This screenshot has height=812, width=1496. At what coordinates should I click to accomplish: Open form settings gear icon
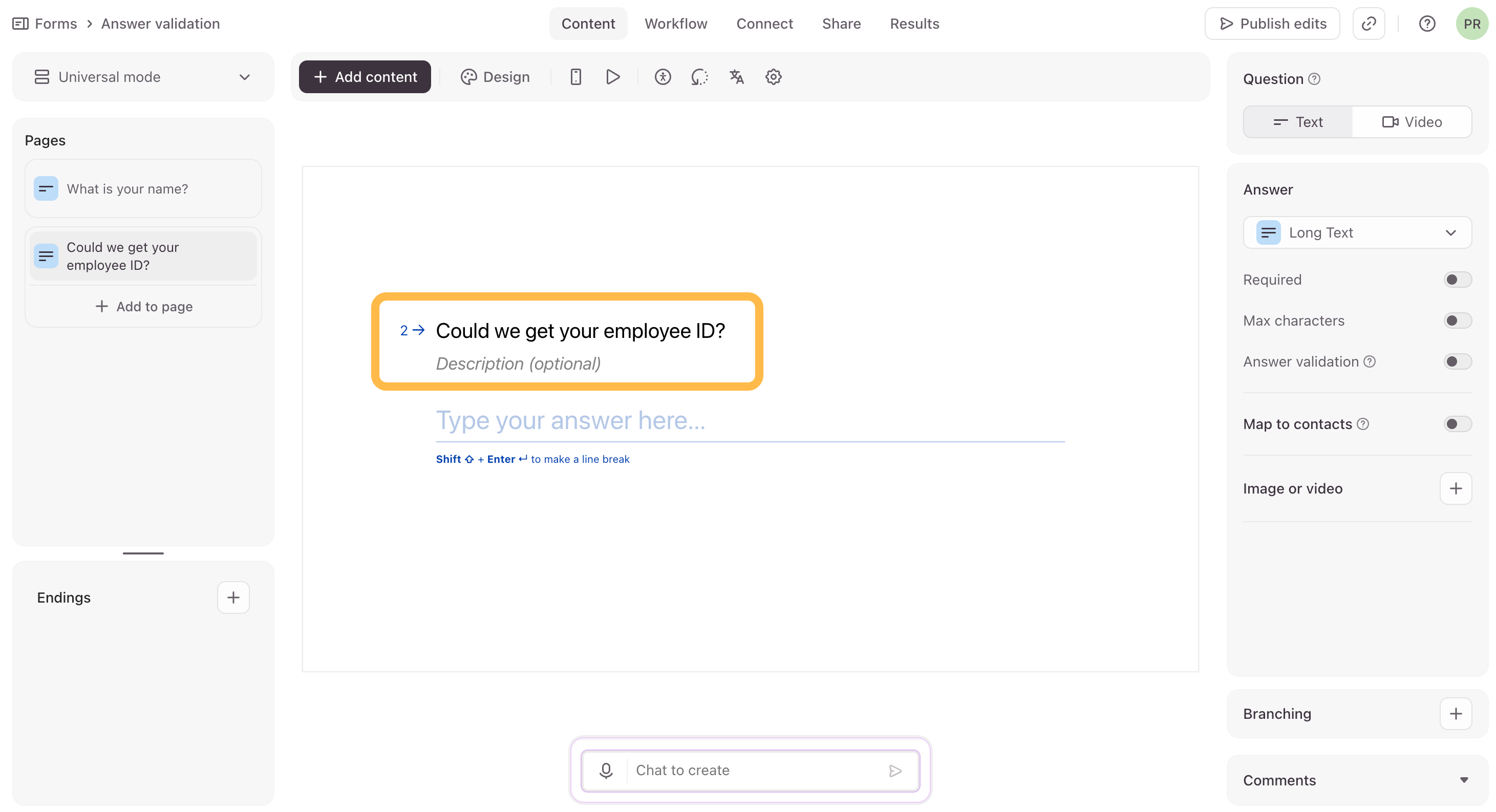click(773, 77)
